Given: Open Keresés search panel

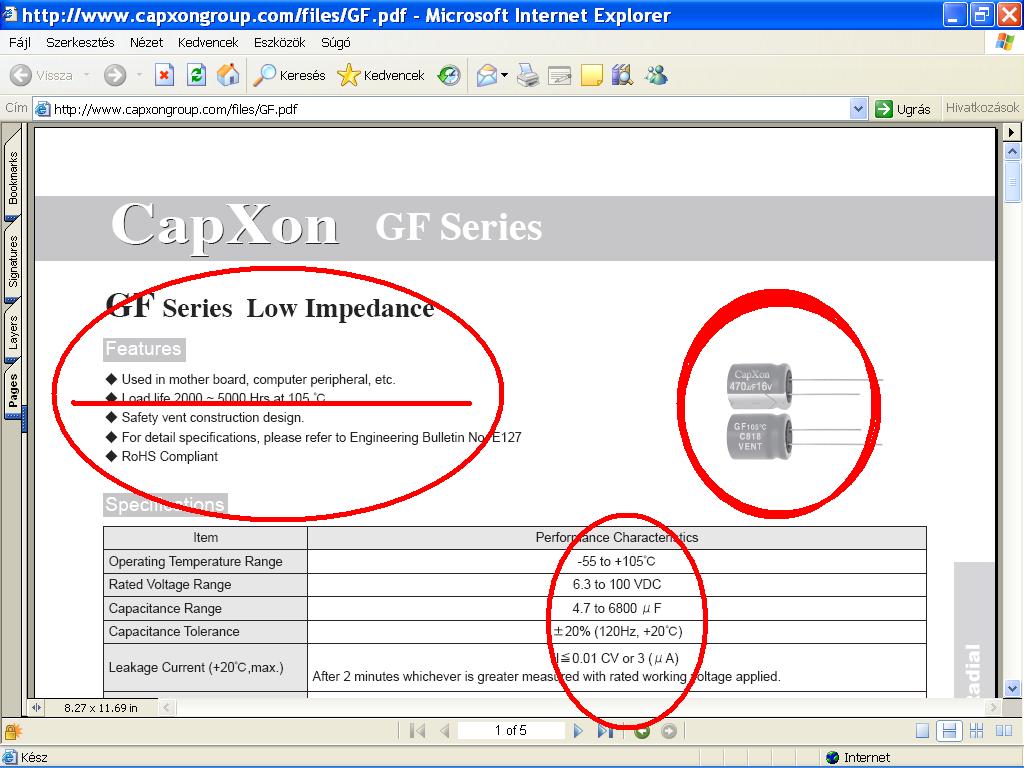Looking at the screenshot, I should click(289, 76).
